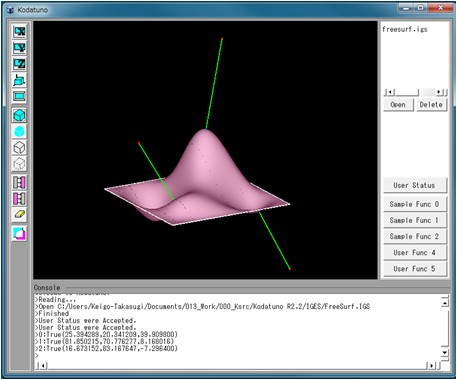Screen dimensions: 457x380
Task: Switch to the isometric view icon
Action: (19, 80)
